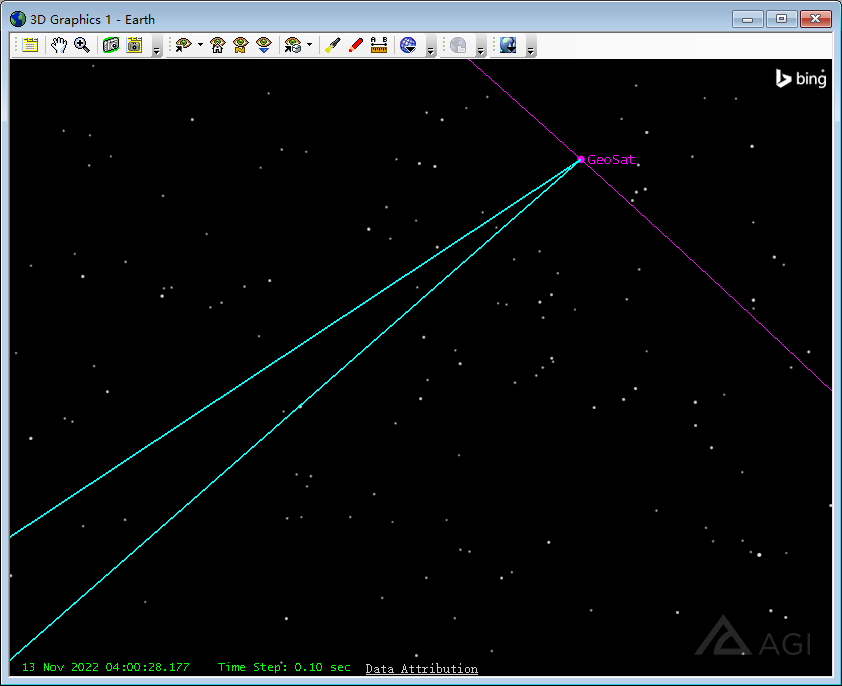
Task: Open the 3D Graphics properties icon
Action: click(31, 45)
